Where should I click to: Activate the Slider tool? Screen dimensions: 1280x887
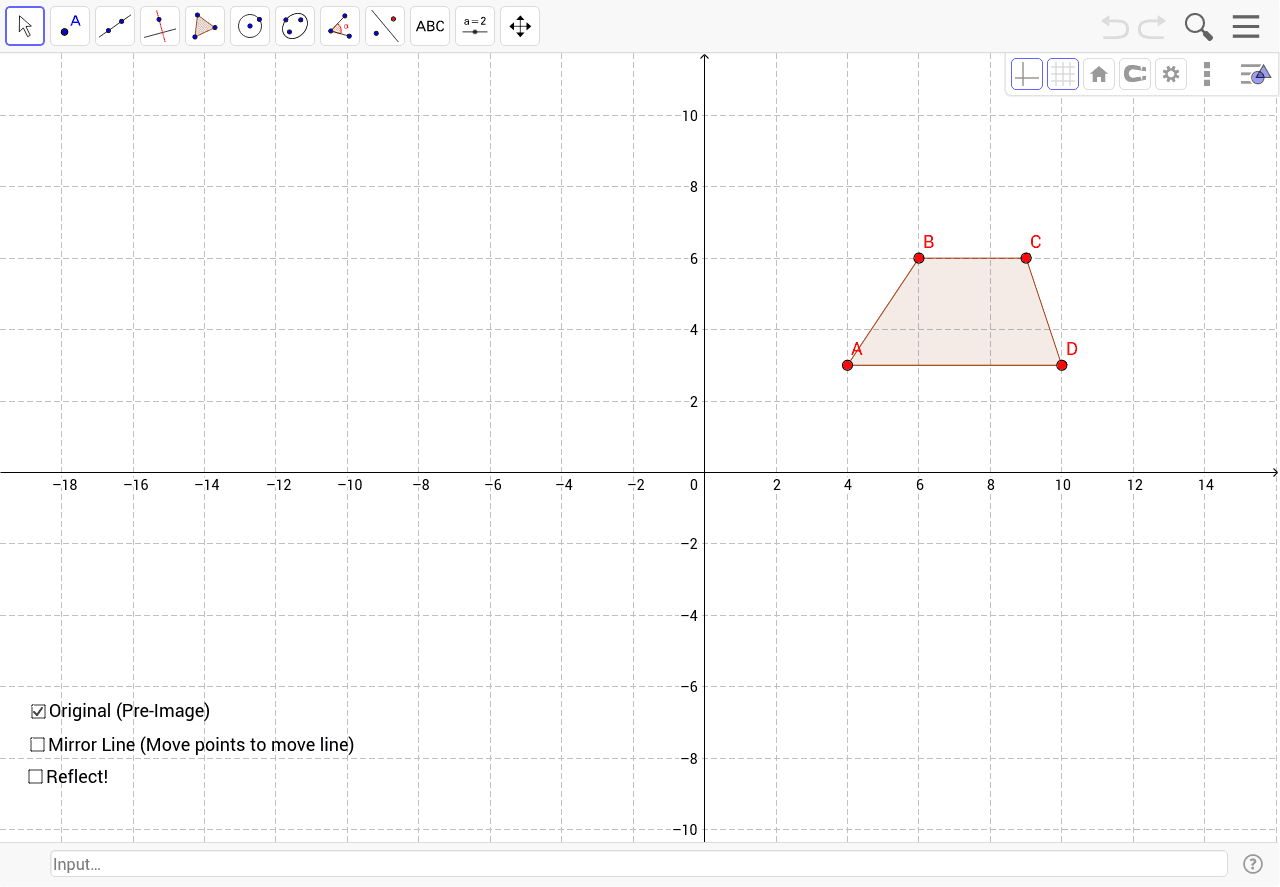point(474,26)
